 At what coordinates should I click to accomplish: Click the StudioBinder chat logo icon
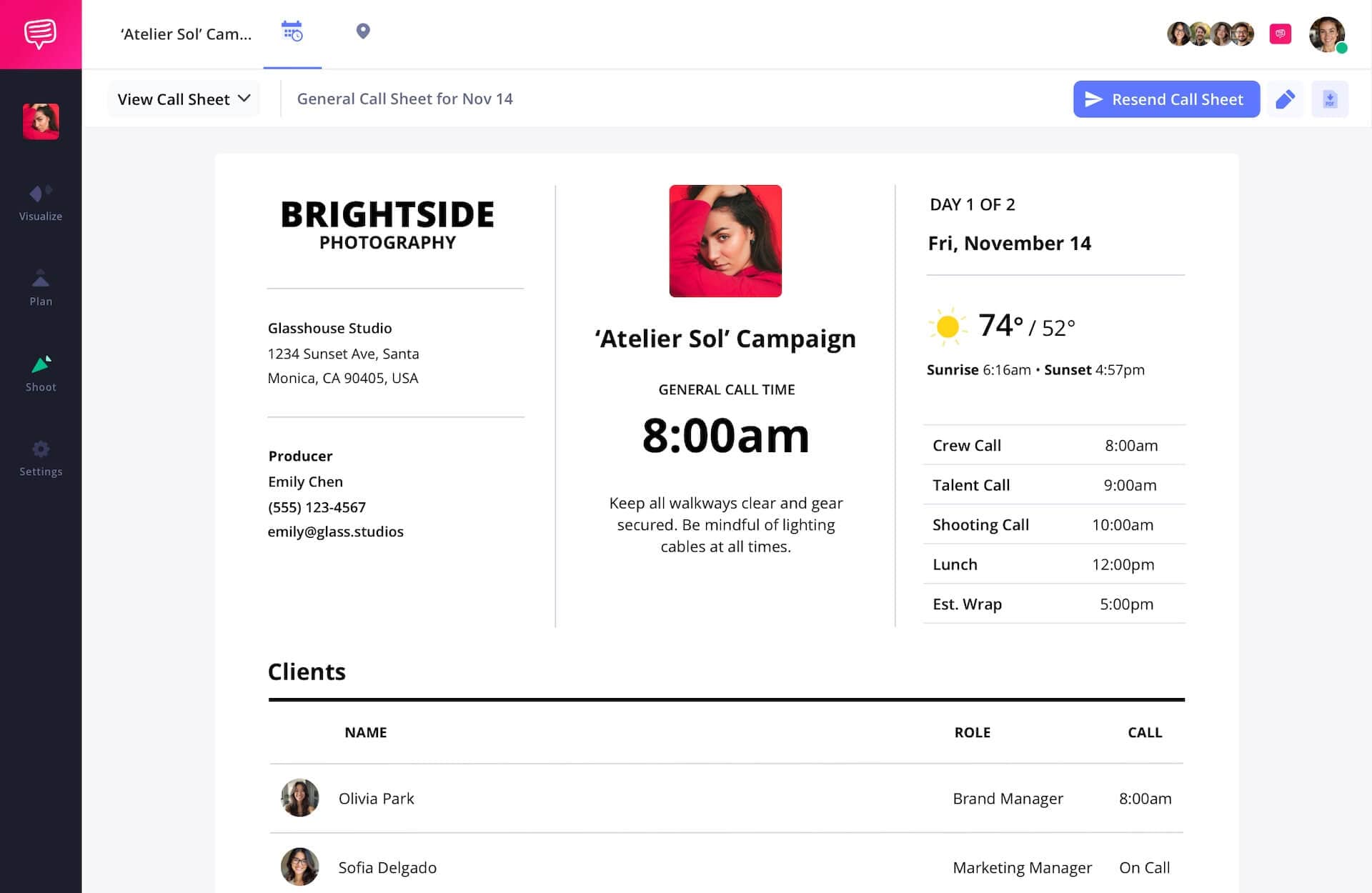pos(40,34)
